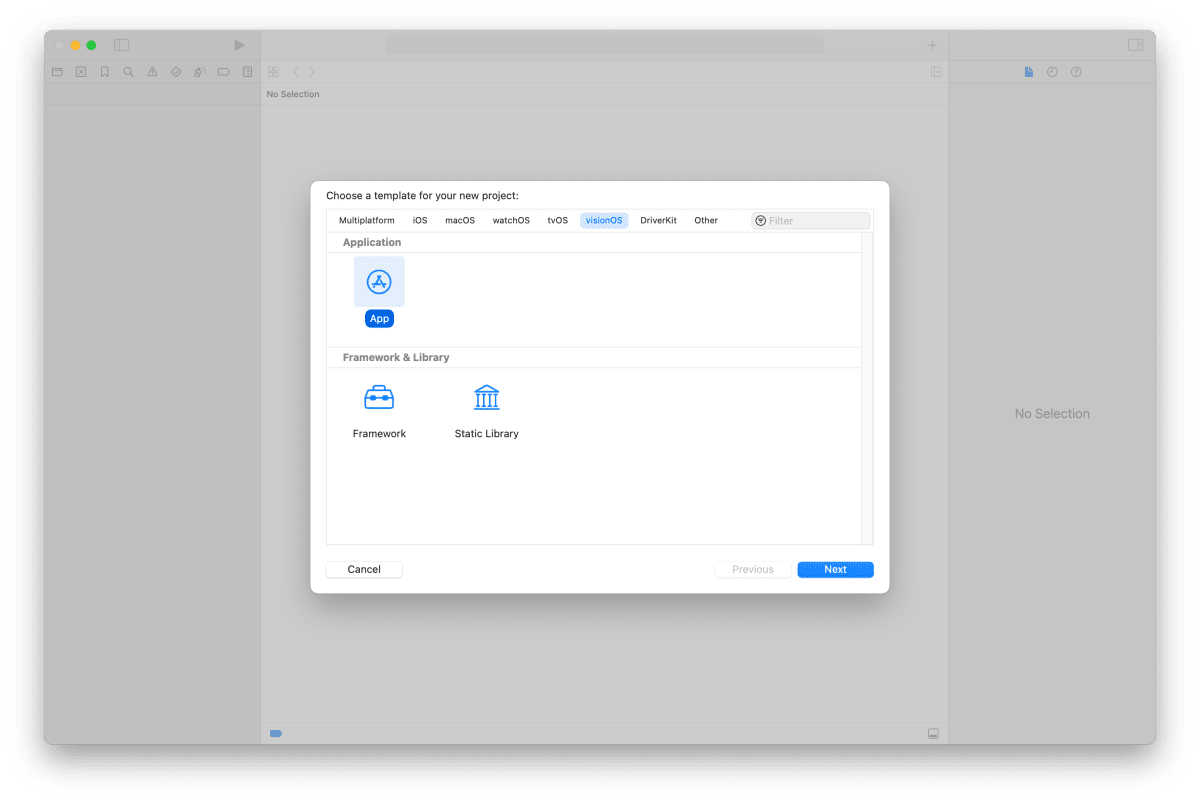
Task: Show the File inspector icon
Action: coord(1029,71)
